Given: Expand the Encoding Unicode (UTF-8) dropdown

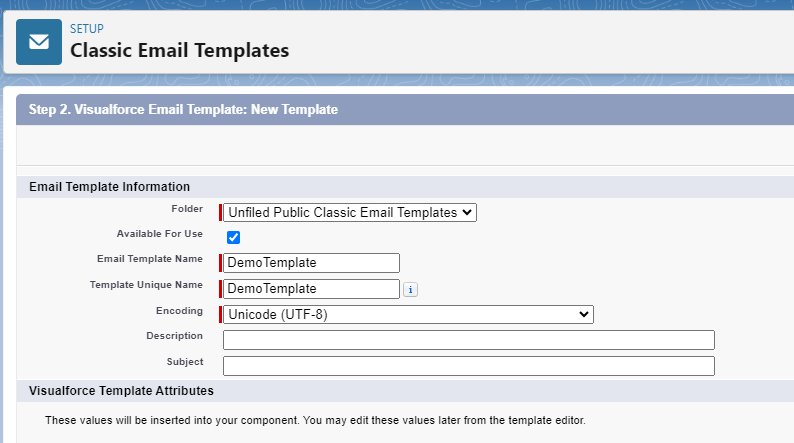Looking at the screenshot, I should [x=408, y=314].
